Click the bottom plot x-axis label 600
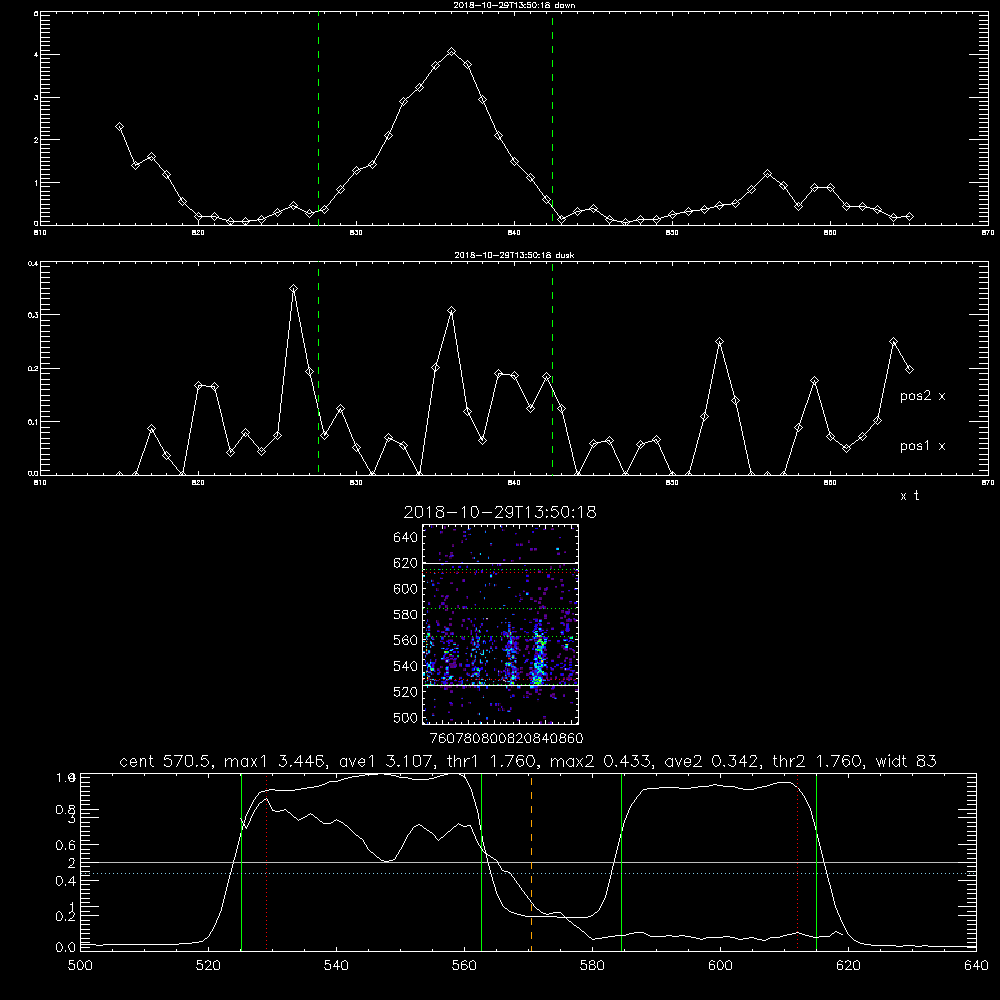This screenshot has height=1000, width=1000. (720, 966)
